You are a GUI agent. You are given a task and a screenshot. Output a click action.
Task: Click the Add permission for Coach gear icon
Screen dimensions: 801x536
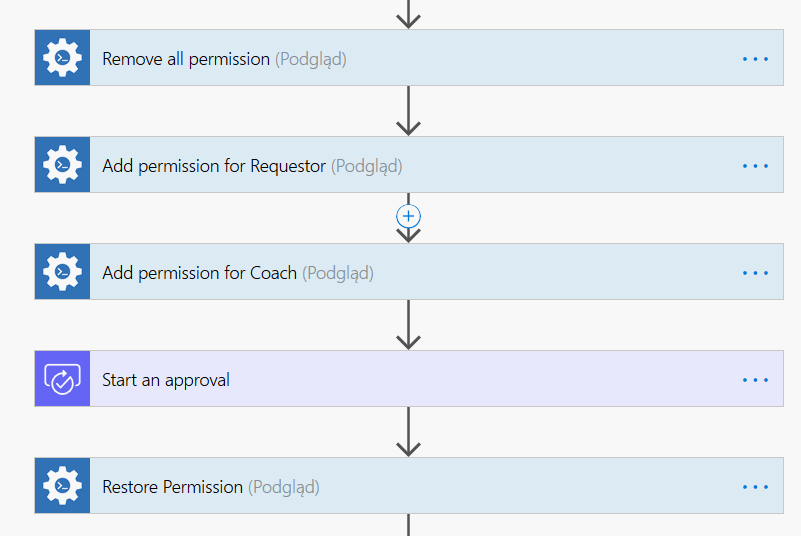pos(62,272)
